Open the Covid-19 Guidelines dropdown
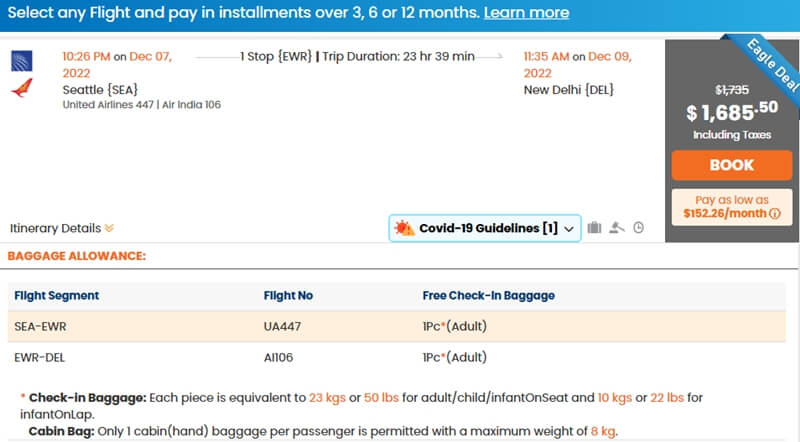Viewport: 800px width, 442px height. (485, 228)
